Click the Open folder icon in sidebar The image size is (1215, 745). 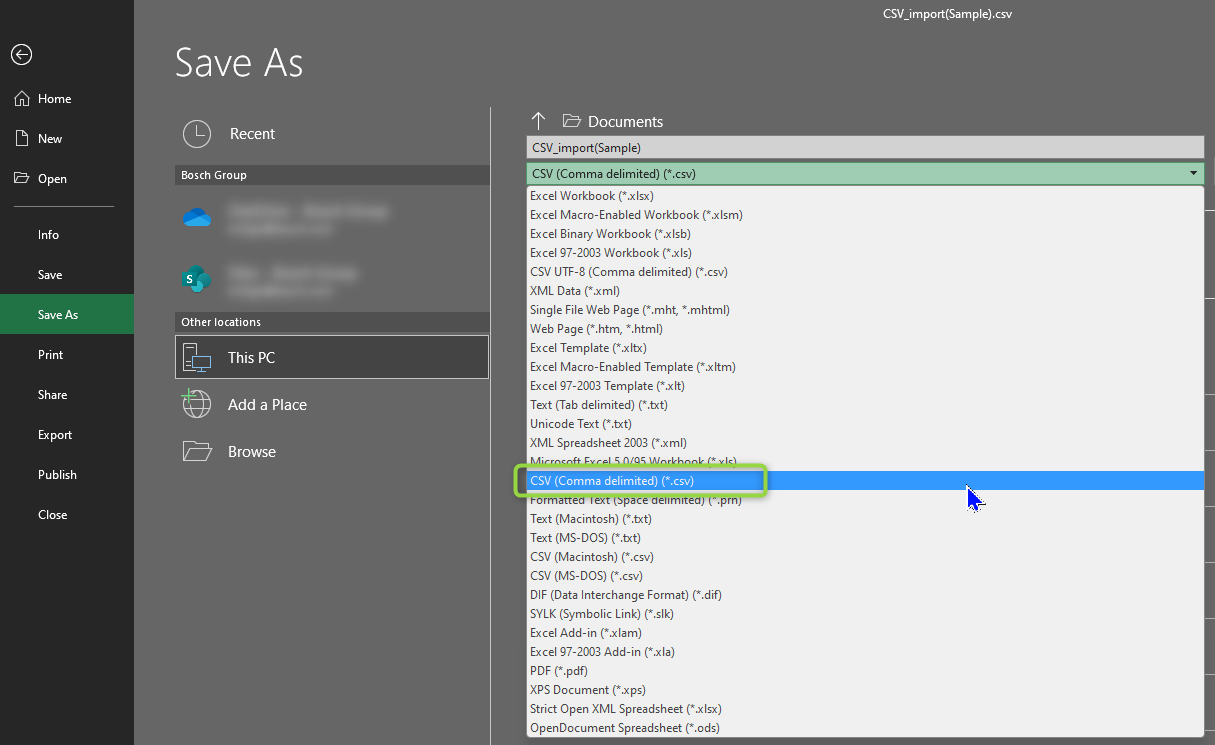[22, 179]
